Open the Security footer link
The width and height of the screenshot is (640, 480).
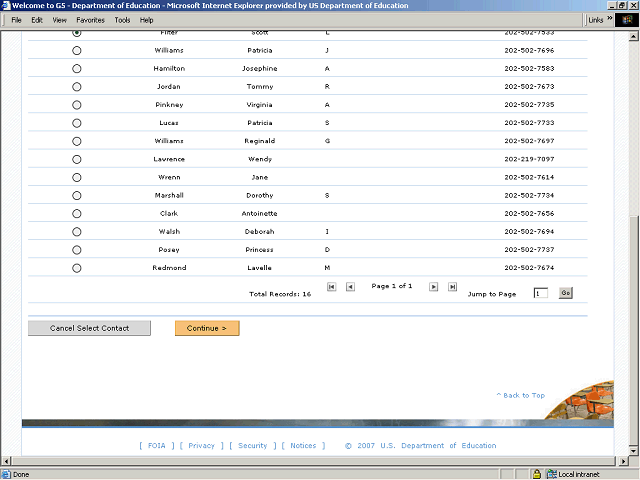253,445
